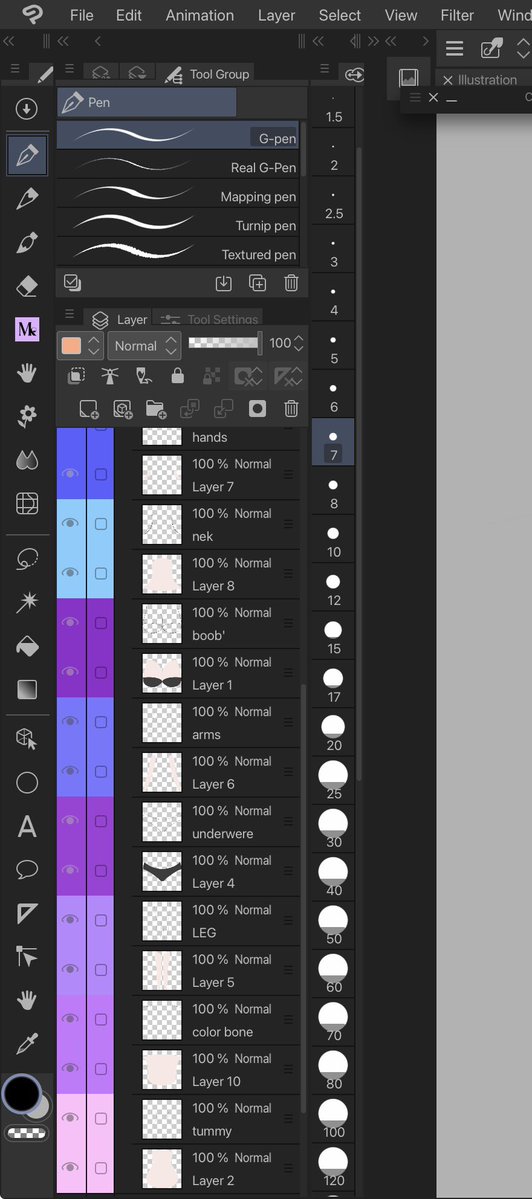This screenshot has height=1199, width=532.
Task: Select the Eraser tool
Action: pos(27,287)
